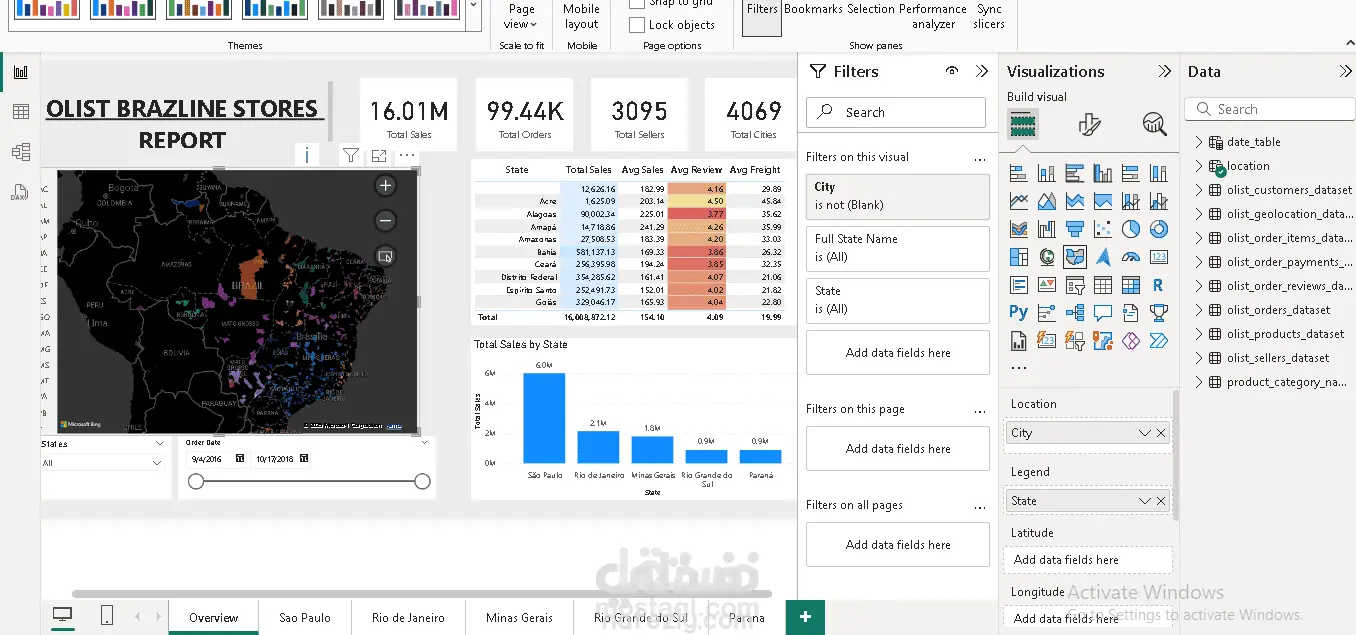
Task: Toggle the Snap to grid checkbox
Action: [x=637, y=3]
